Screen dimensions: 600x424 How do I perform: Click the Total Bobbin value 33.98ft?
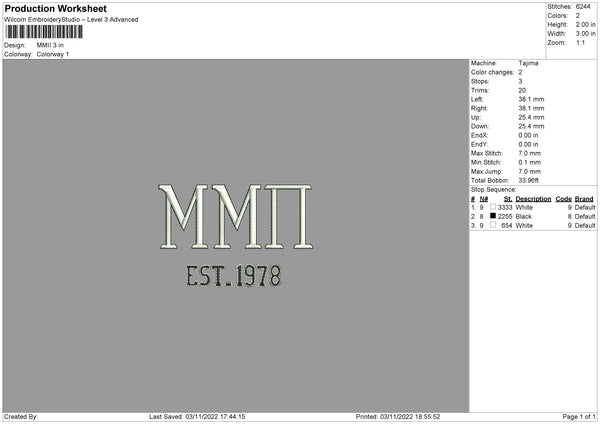529,181
